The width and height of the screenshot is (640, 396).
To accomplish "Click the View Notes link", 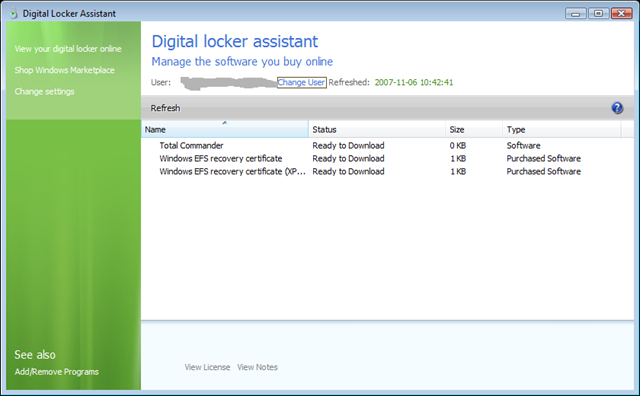I will pos(257,367).
